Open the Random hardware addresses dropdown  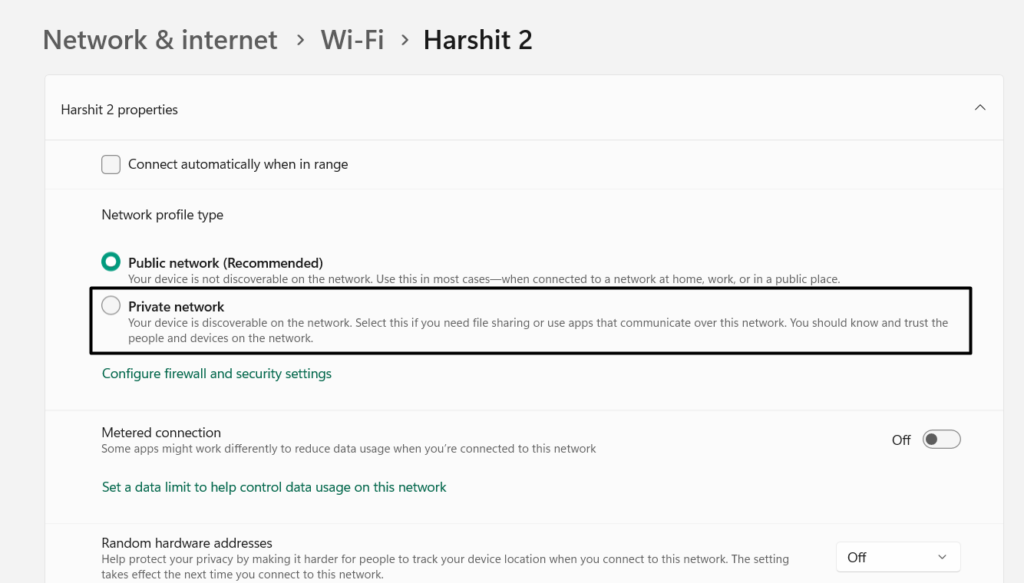pyautogui.click(x=897, y=557)
